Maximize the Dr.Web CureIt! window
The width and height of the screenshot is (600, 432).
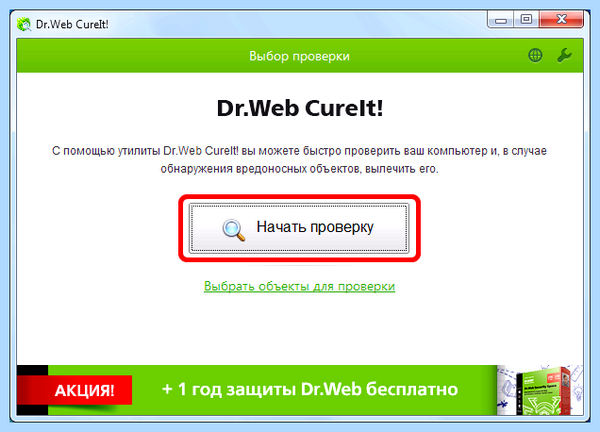(526, 19)
